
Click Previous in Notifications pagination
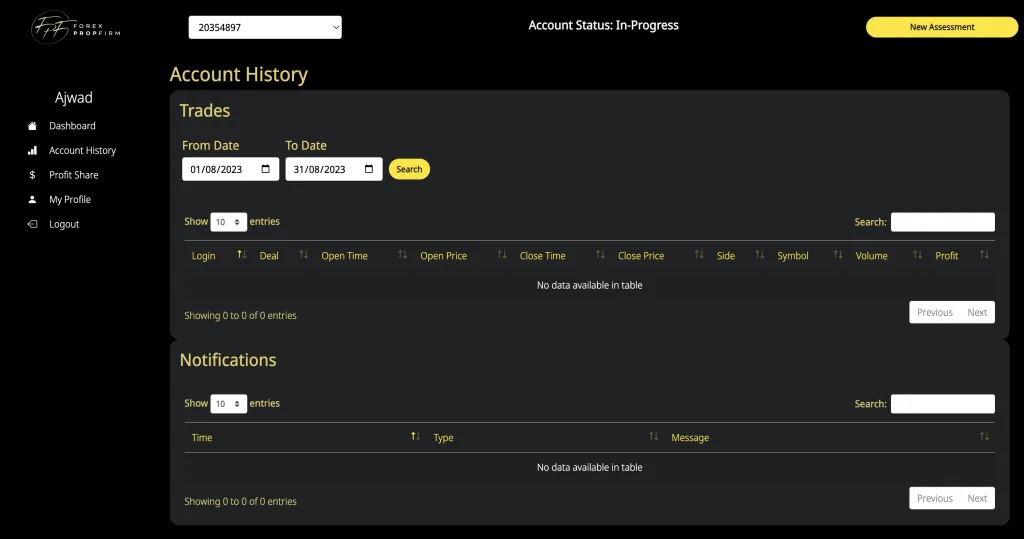point(934,498)
